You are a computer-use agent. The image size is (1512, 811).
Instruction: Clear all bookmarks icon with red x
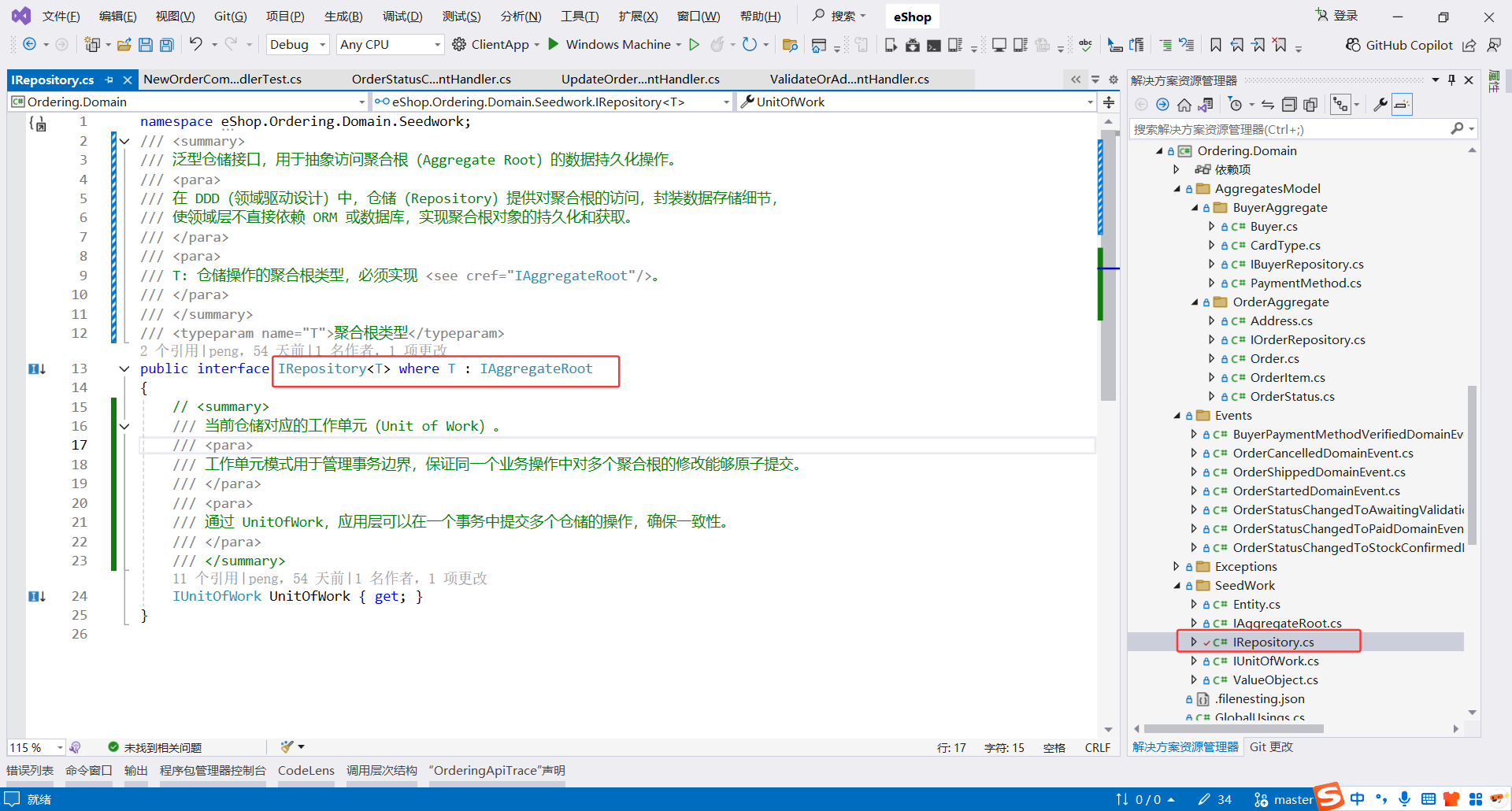tap(1280, 45)
